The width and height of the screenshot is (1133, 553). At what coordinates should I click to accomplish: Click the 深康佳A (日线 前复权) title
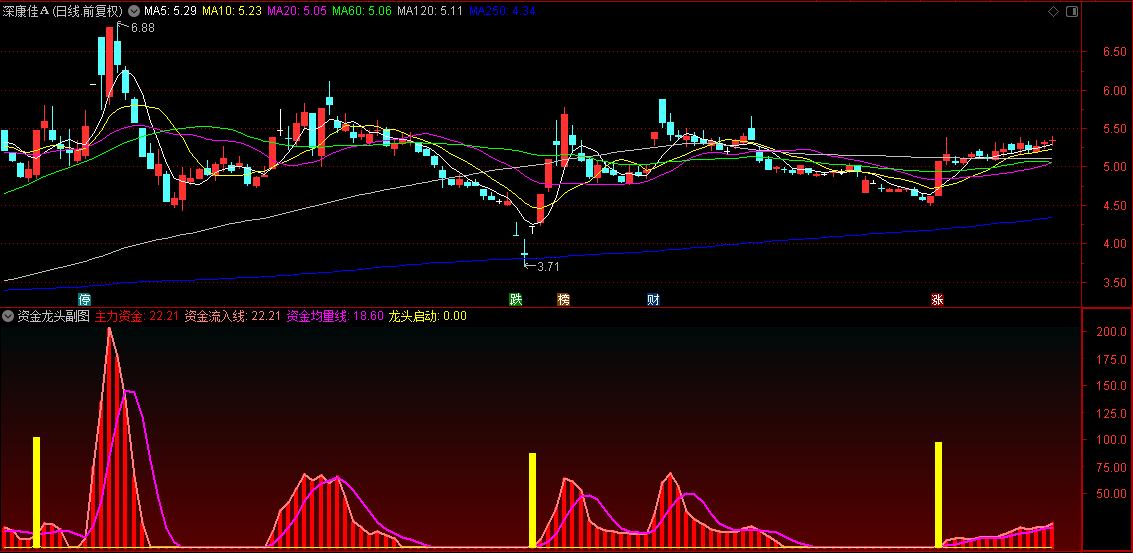tap(62, 11)
